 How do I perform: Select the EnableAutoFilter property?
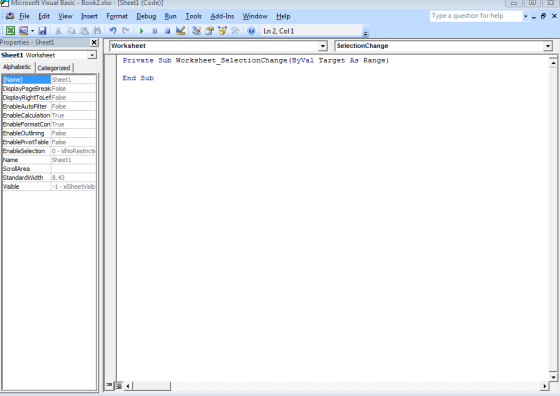(49, 106)
